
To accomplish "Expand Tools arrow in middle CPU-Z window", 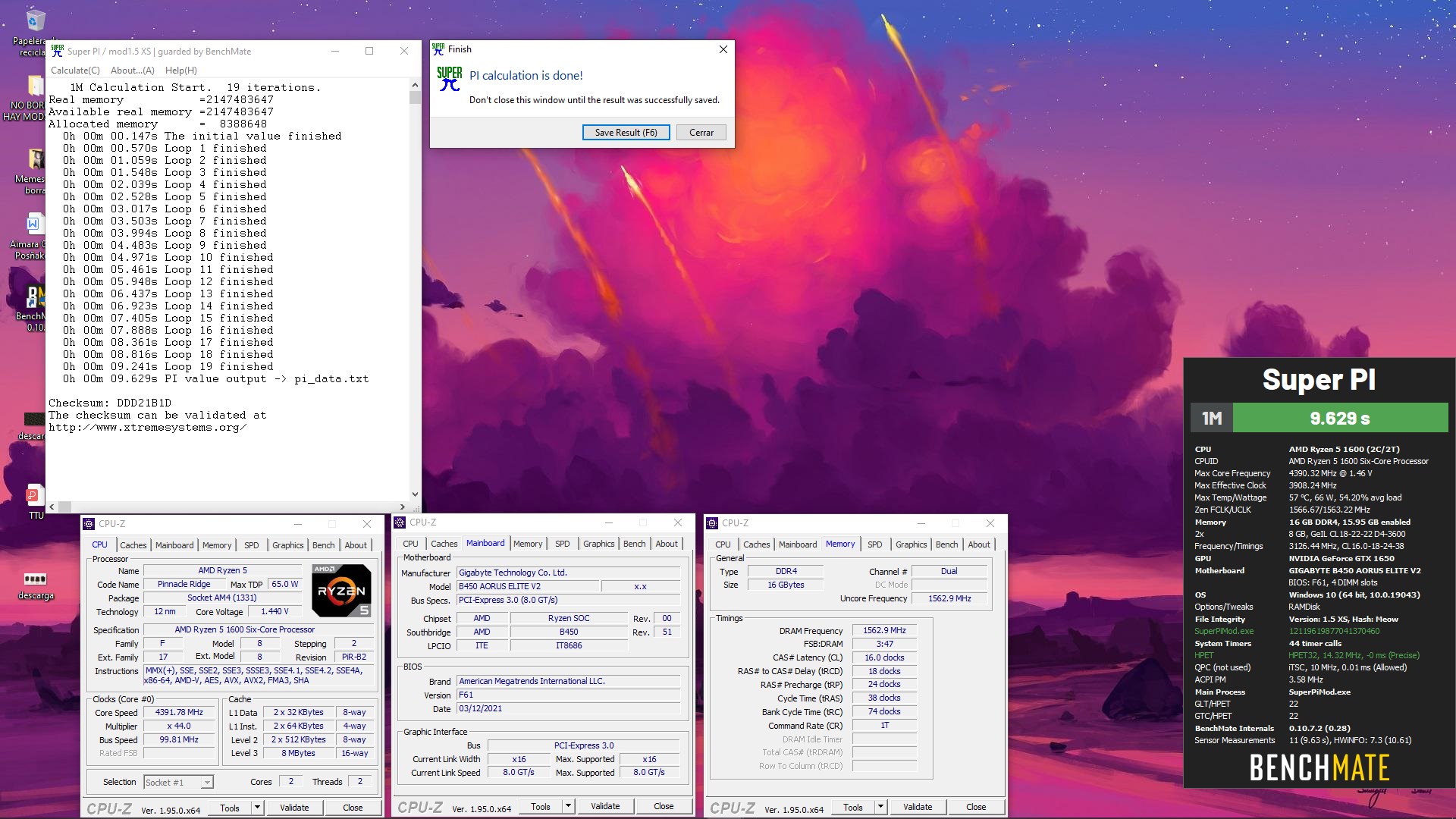I will (x=568, y=806).
